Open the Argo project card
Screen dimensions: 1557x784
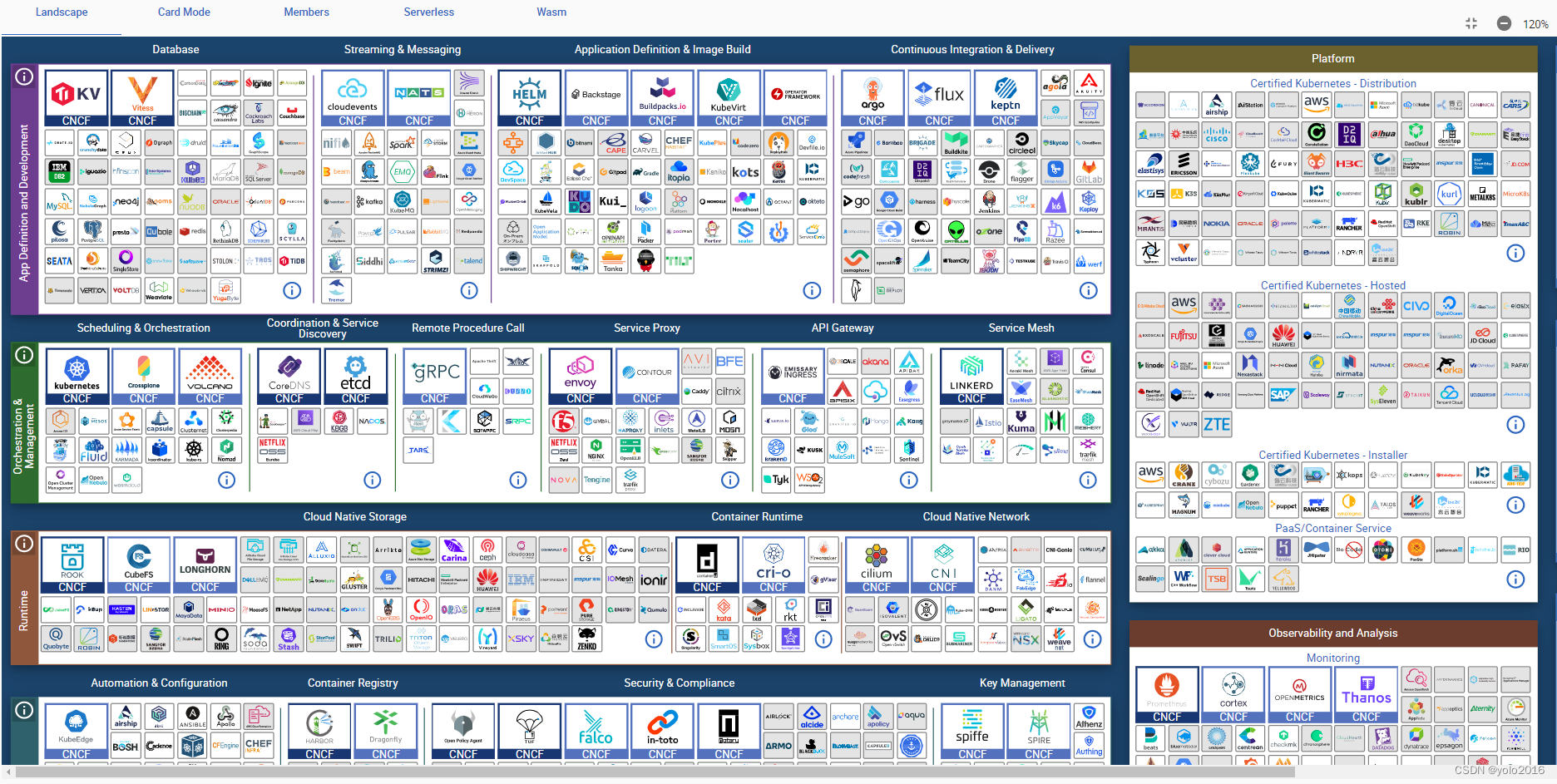click(x=872, y=98)
